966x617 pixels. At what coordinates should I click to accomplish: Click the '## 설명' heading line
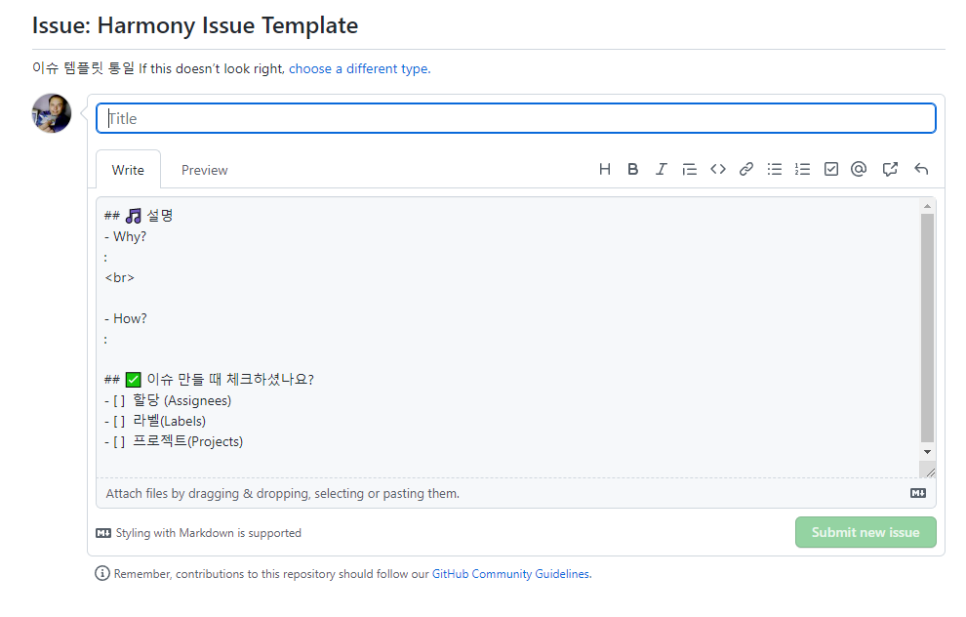pyautogui.click(x=139, y=216)
